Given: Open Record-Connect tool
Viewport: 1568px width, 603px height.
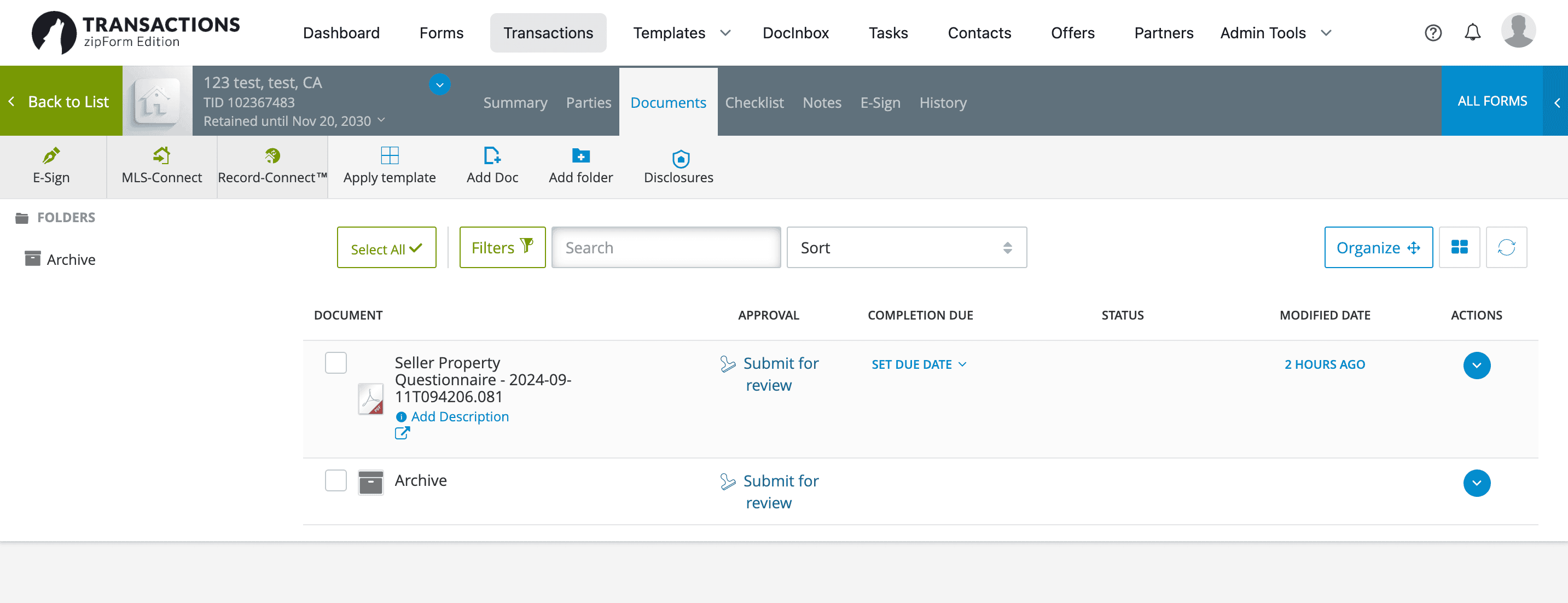Looking at the screenshot, I should (x=272, y=166).
